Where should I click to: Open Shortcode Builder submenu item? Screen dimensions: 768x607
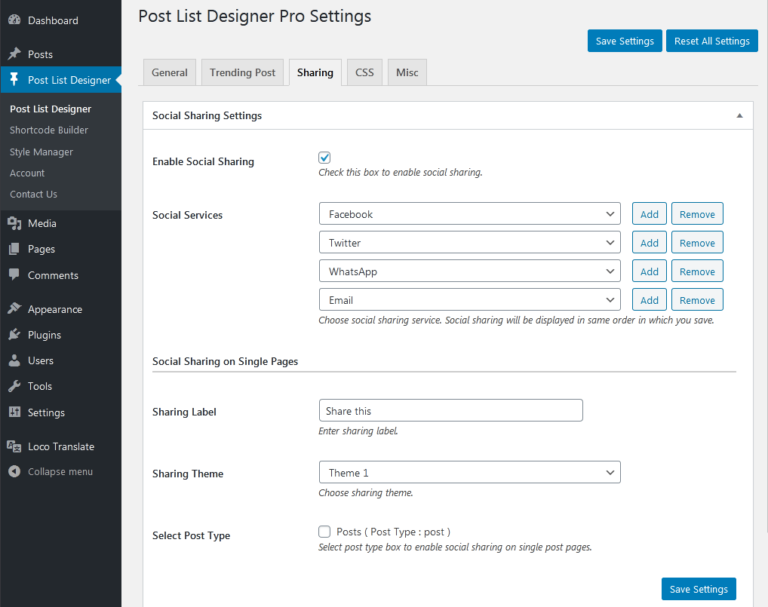(49, 130)
